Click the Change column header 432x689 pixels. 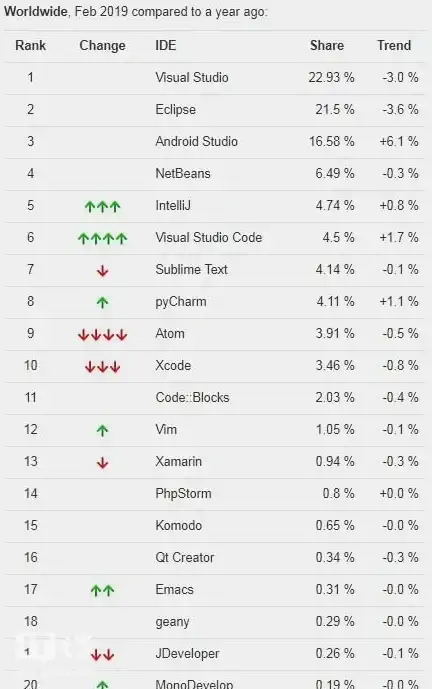pos(102,46)
